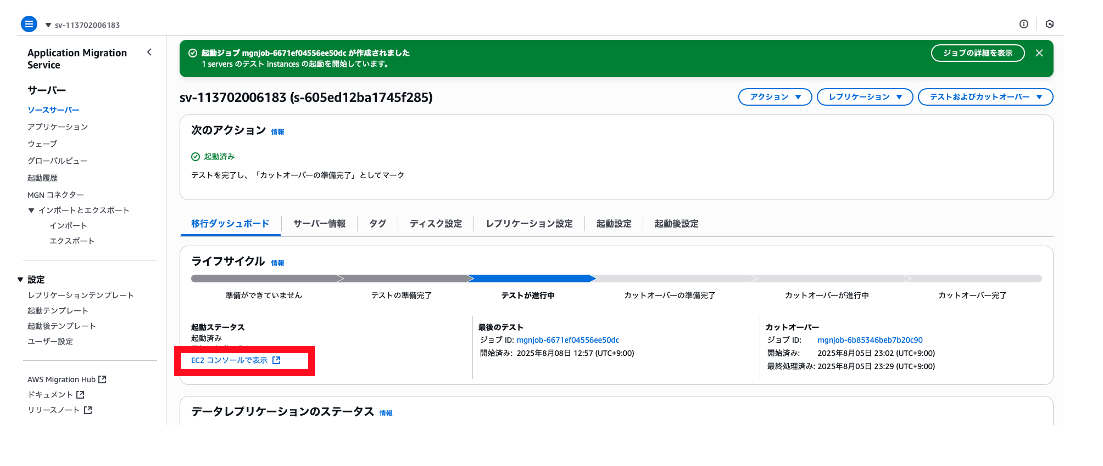The image size is (1103, 466).
Task: Click the ジョブの詳細を表示 button
Action: [977, 53]
